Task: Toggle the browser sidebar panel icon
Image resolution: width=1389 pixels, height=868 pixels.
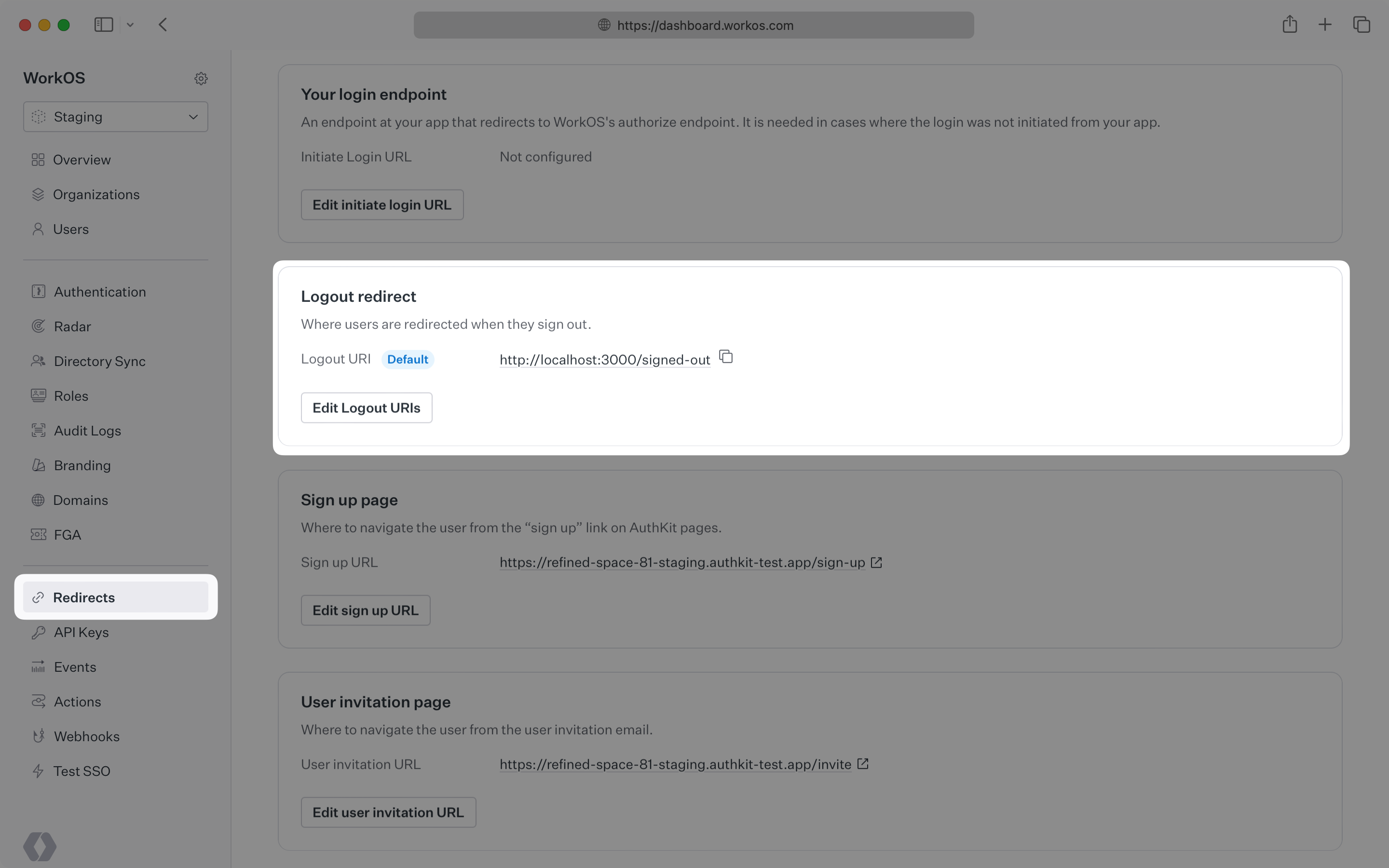Action: tap(103, 25)
